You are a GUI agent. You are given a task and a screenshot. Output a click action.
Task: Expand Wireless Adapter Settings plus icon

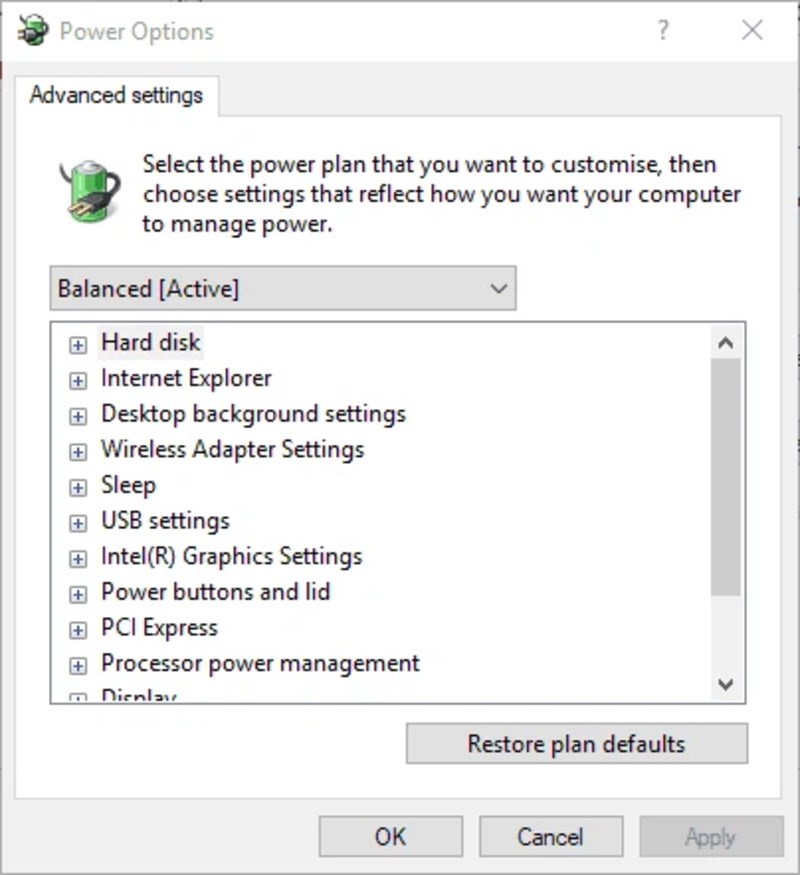tap(78, 452)
